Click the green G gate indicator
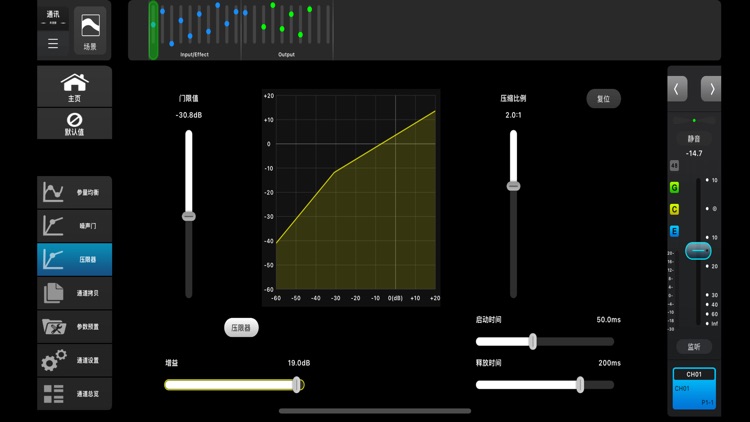The height and width of the screenshot is (422, 750). (674, 188)
